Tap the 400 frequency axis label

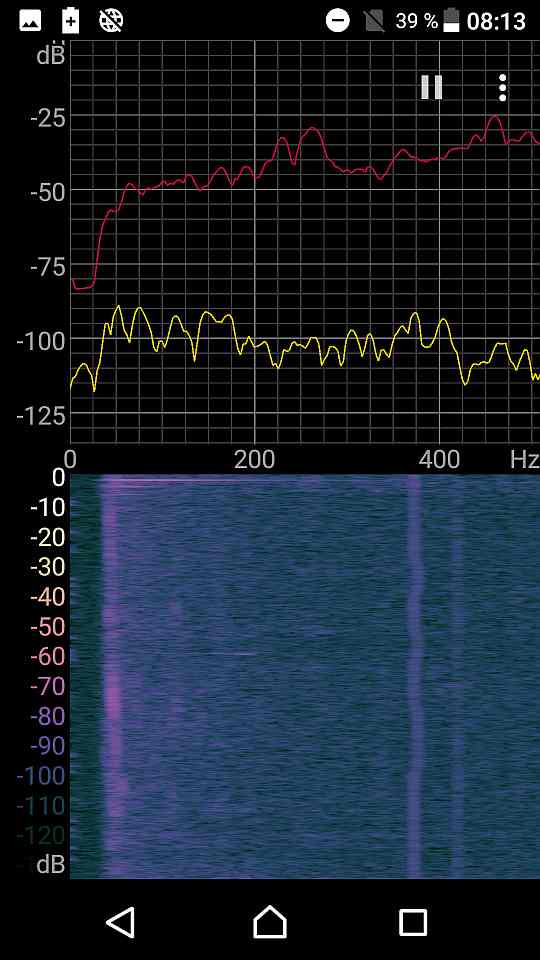coord(440,459)
